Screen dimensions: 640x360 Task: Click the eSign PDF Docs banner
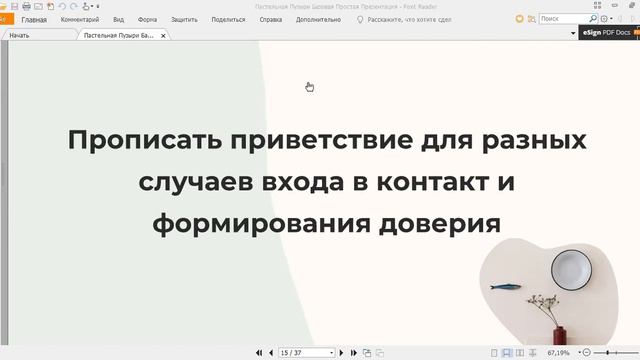pos(609,32)
